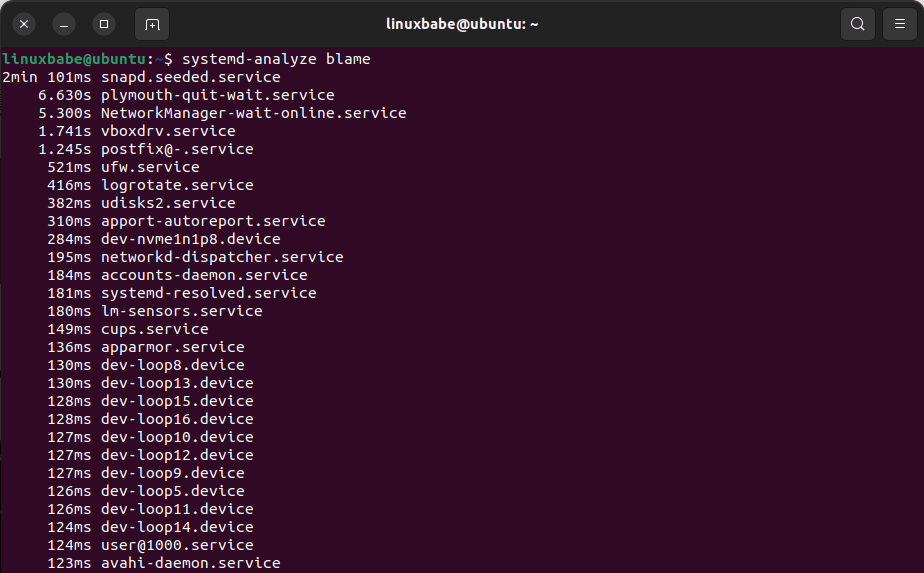
Task: Minimize the terminal window
Action: click(x=64, y=23)
